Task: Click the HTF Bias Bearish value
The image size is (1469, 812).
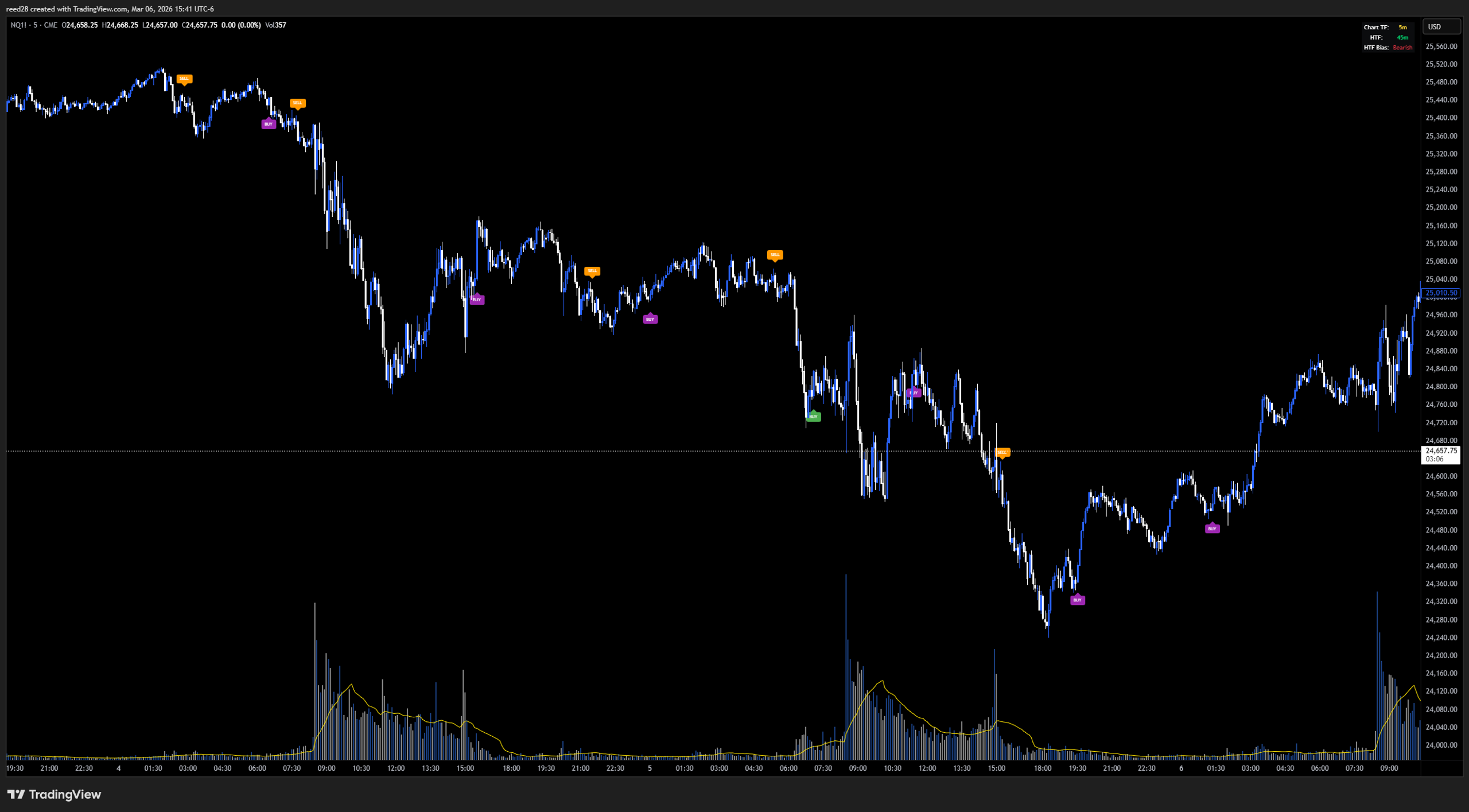Action: 1402,48
